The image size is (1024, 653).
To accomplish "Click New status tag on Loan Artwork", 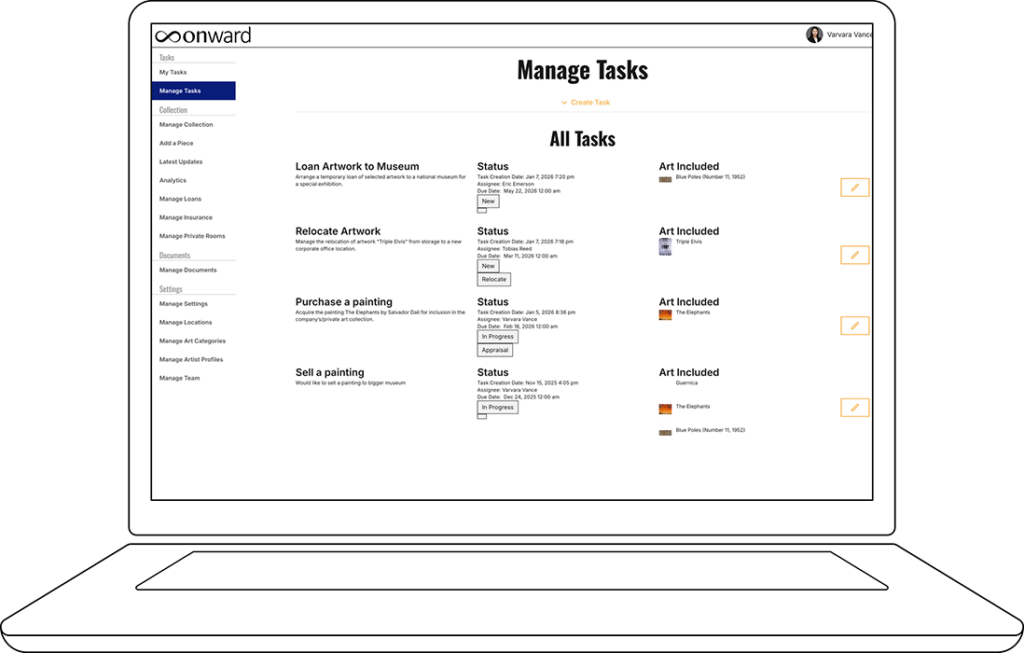I will click(x=488, y=201).
